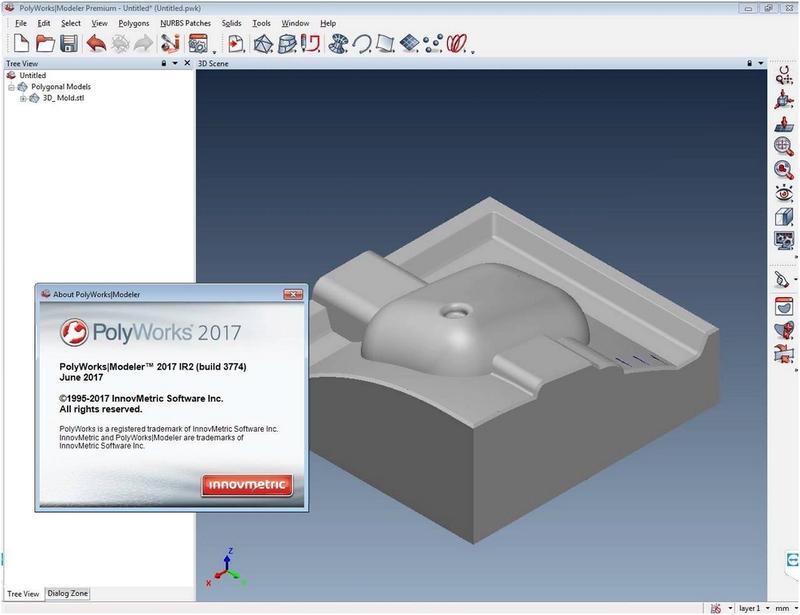Click the zoom magnifier icon in the right toolbar

click(x=784, y=145)
